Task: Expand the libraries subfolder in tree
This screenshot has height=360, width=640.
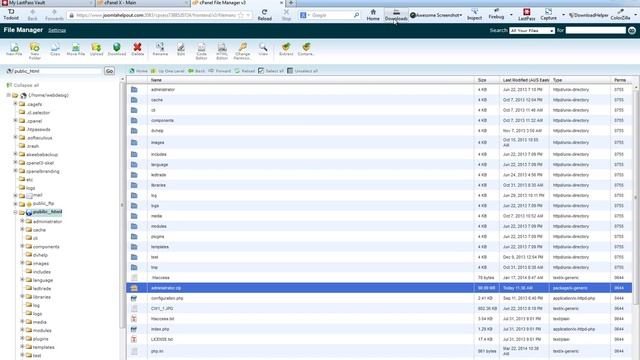Action: [x=22, y=296]
